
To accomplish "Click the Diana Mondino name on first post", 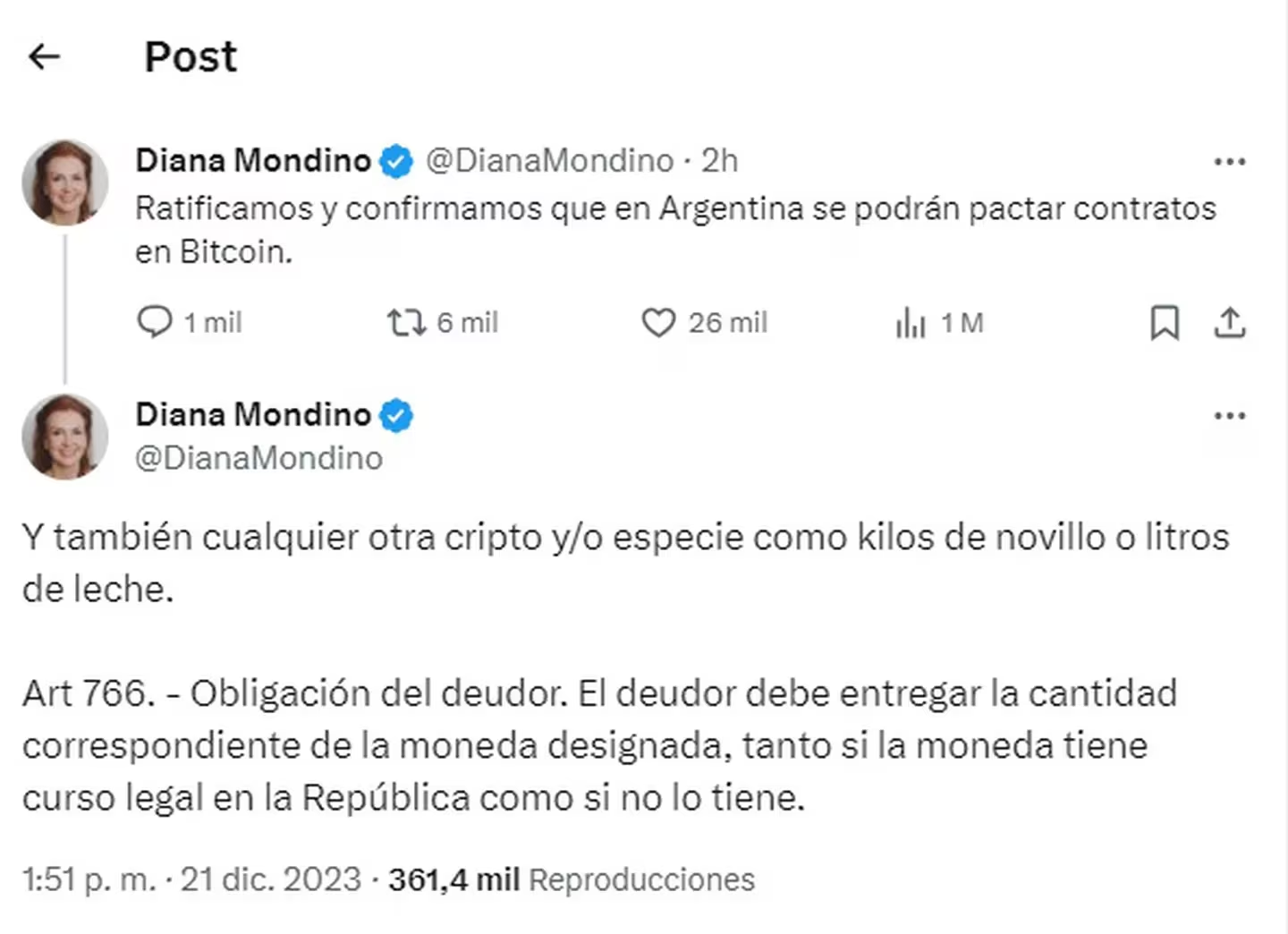I will coord(253,161).
